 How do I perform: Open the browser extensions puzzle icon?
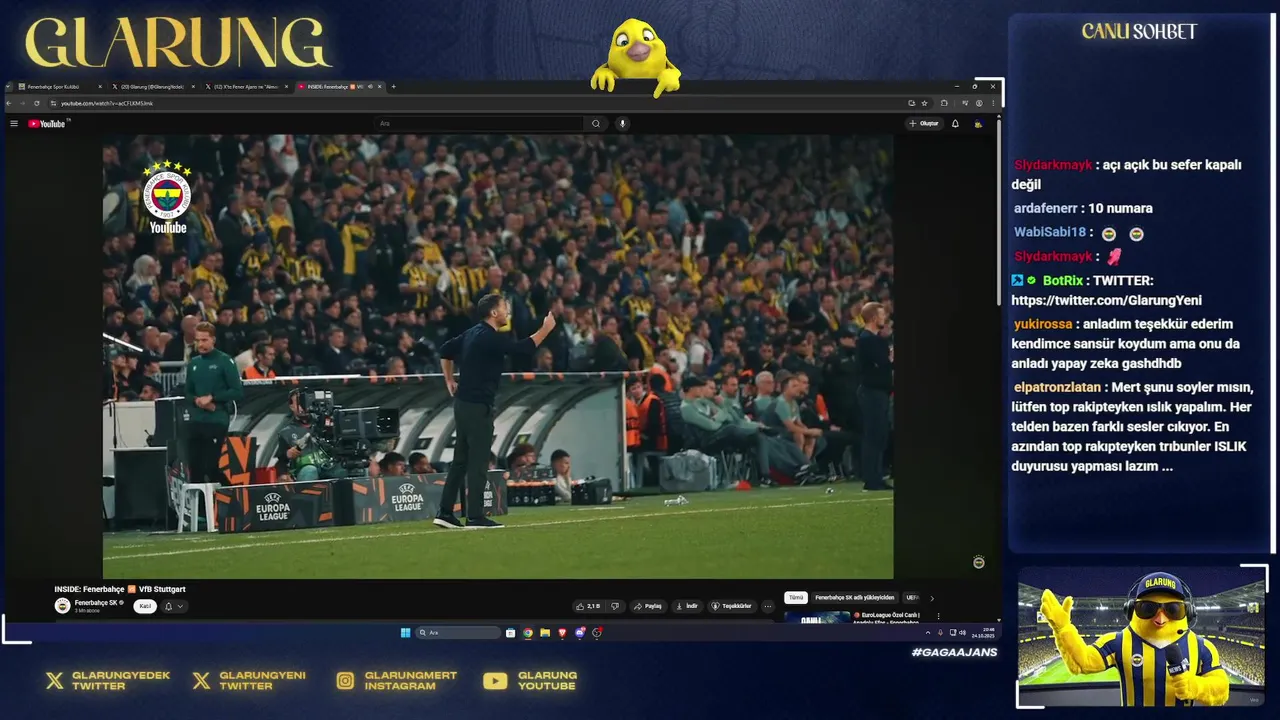(944, 103)
